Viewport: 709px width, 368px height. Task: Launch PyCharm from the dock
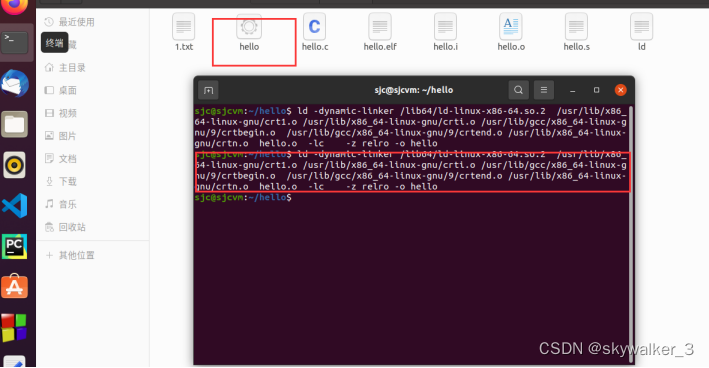14,246
